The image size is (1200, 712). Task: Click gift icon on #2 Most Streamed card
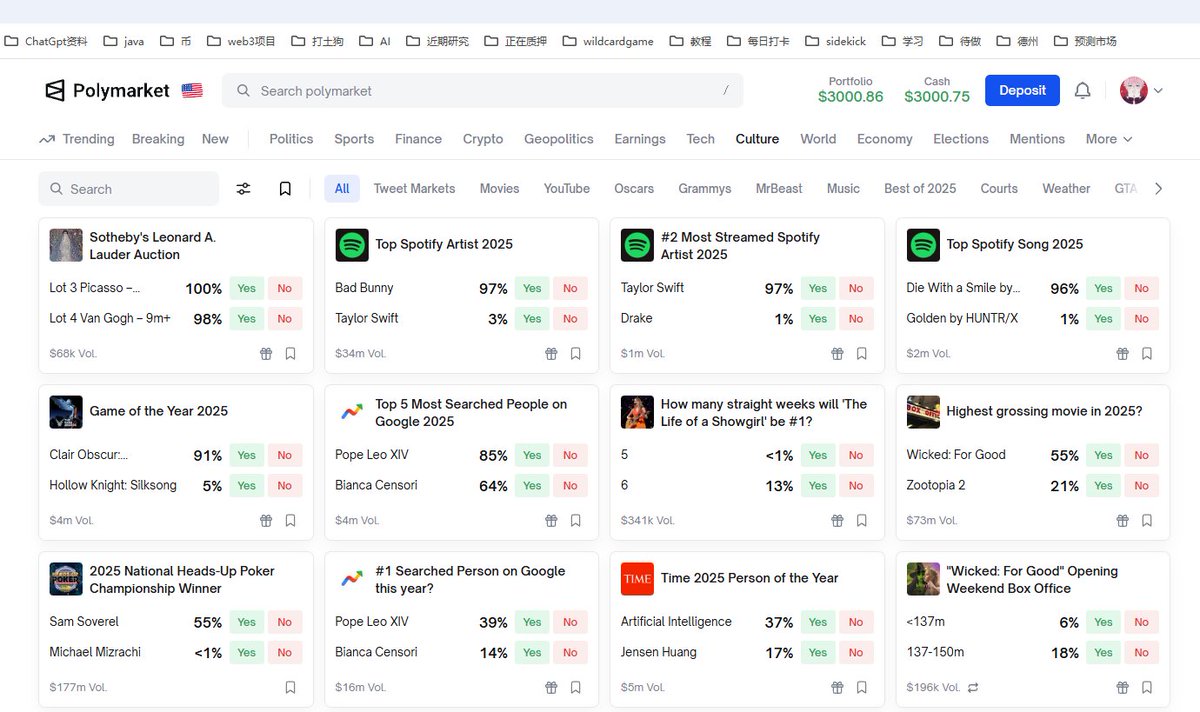pyautogui.click(x=838, y=354)
